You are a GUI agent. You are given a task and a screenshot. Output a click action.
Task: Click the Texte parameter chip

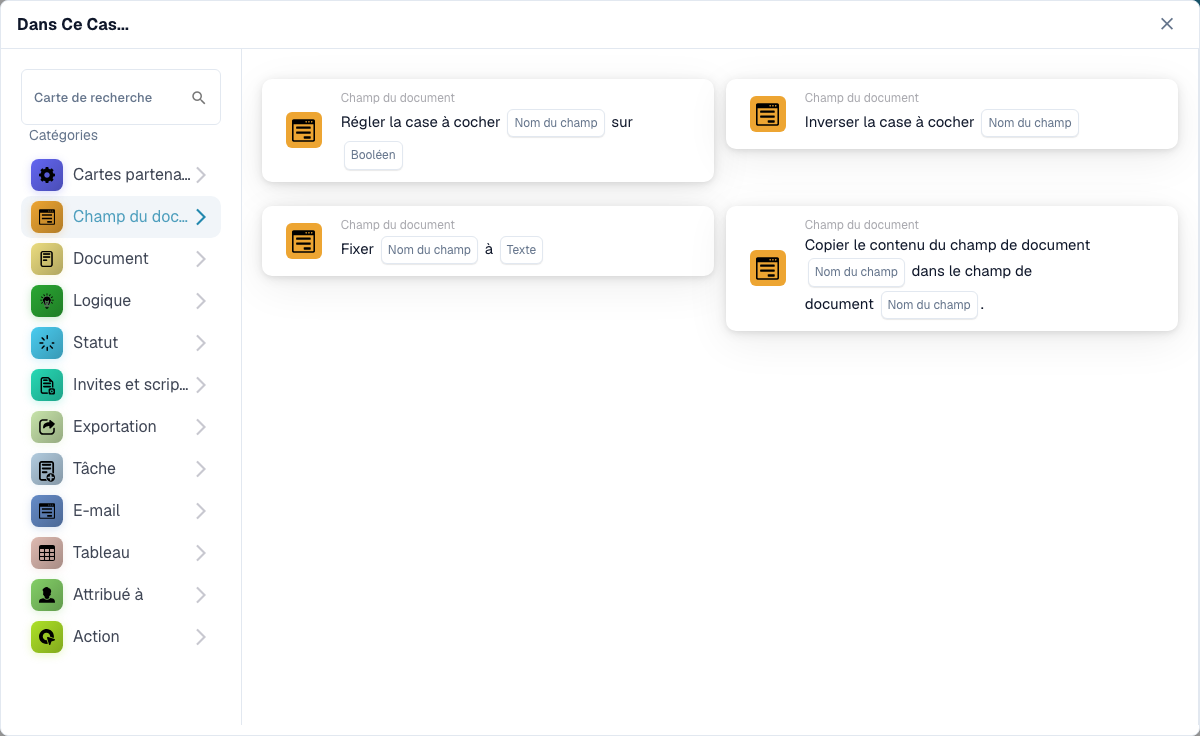coord(521,250)
